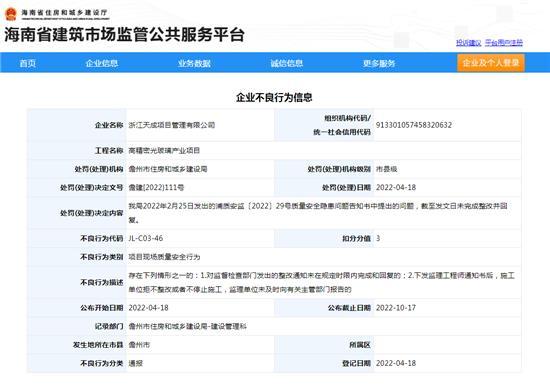Click the 工程名称 field label
Screen dimensions: 550x385
109,151
